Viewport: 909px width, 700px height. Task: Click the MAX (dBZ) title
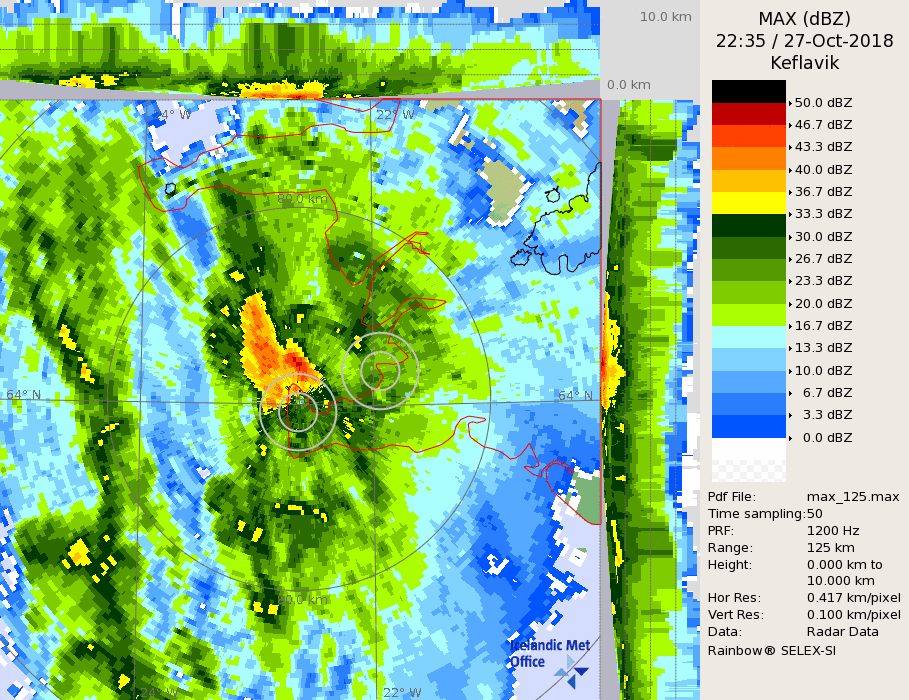pos(804,19)
